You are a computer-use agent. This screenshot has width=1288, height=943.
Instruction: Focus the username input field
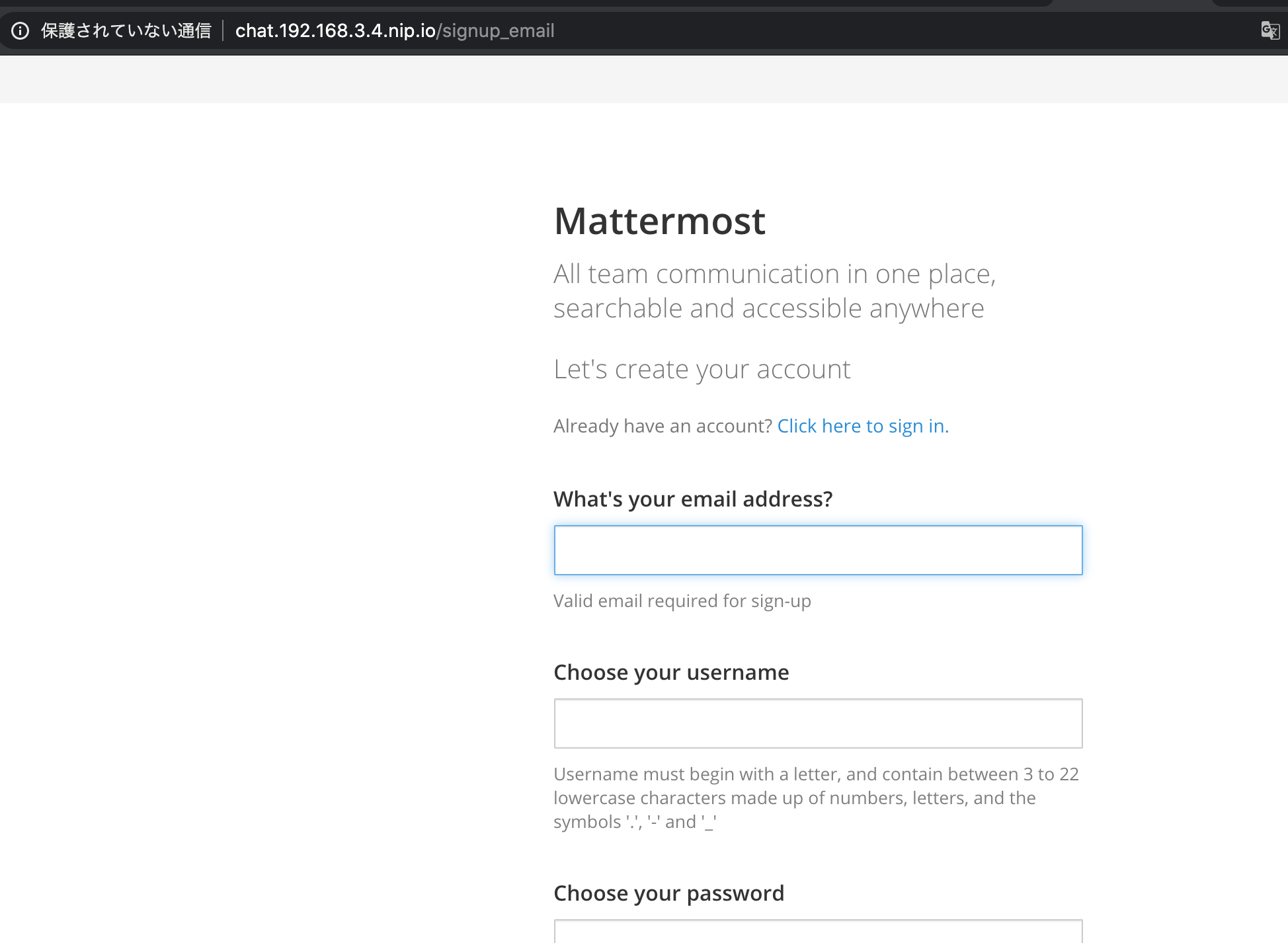818,723
